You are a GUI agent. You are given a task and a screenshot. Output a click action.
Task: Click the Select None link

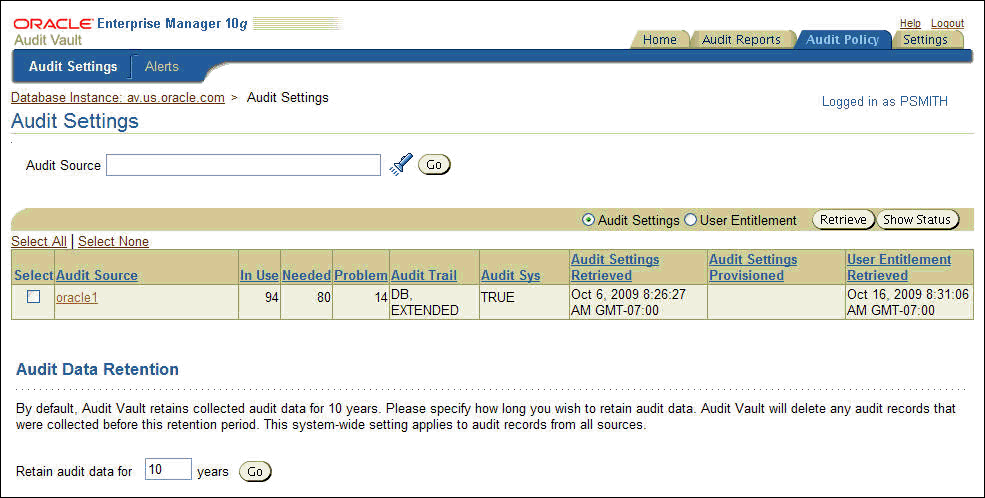tap(113, 241)
